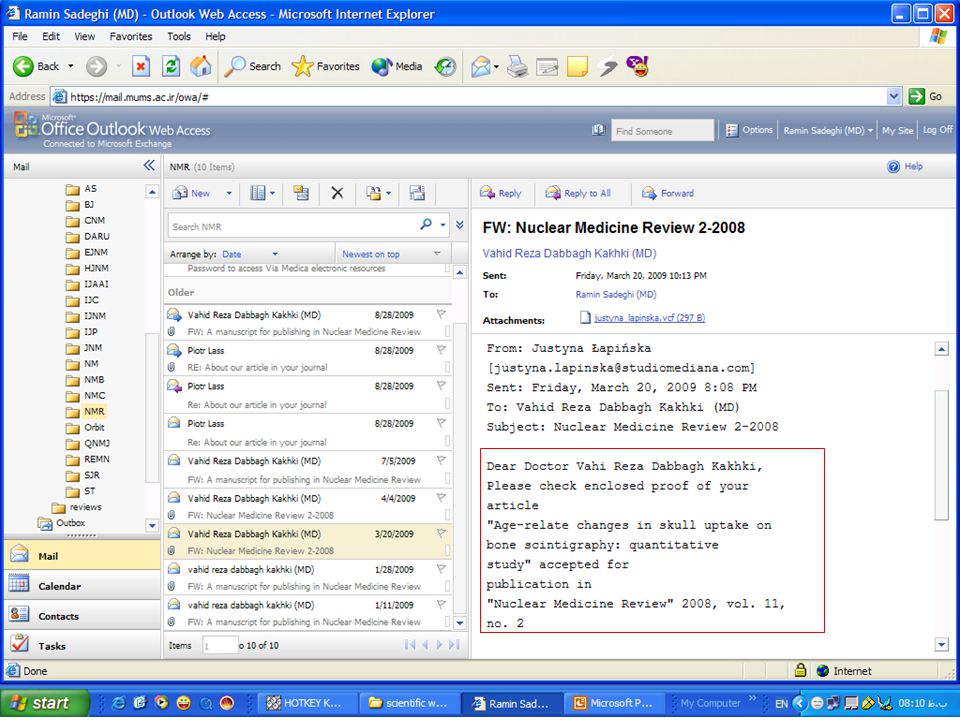Viewport: 960px width, 720px height.
Task: Click the Go button beside address bar
Action: tap(925, 96)
